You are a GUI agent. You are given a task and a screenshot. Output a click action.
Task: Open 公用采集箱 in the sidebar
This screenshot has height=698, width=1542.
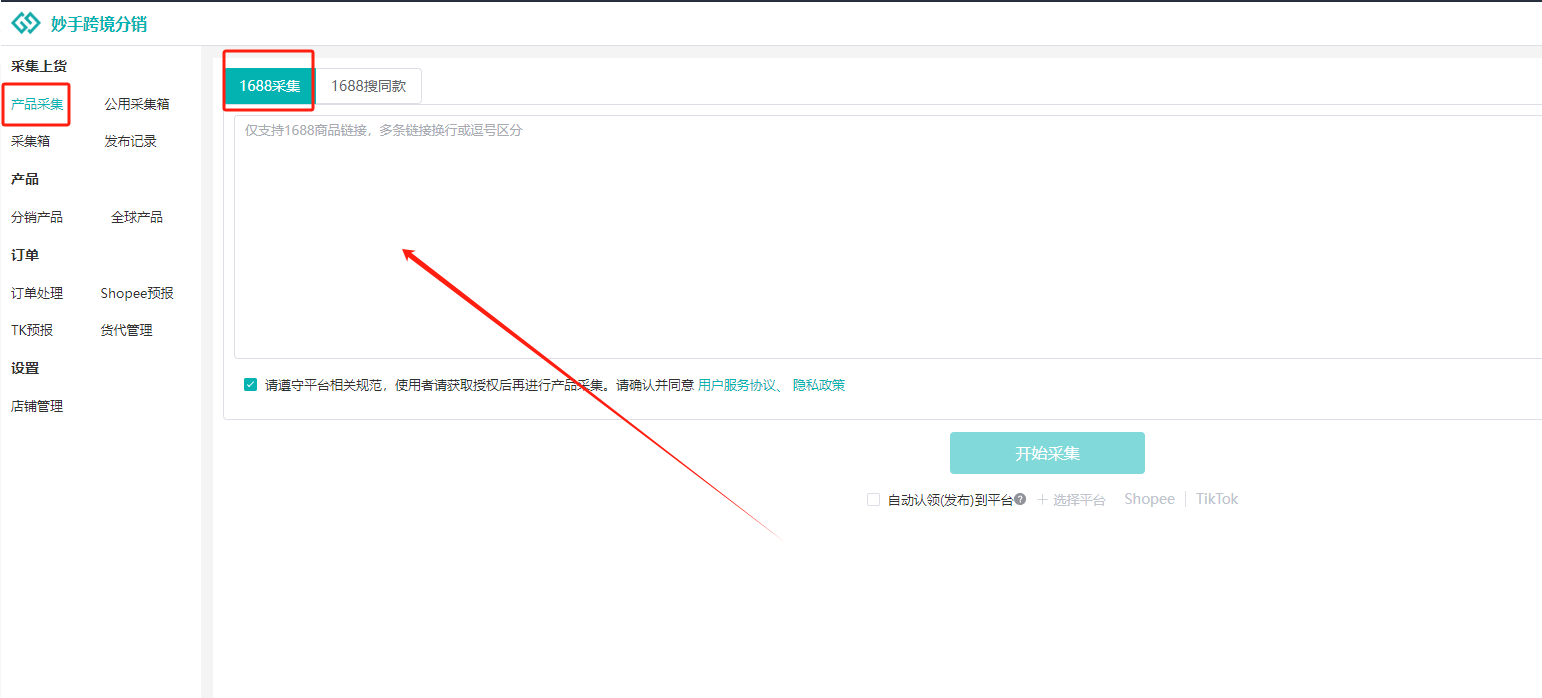(137, 103)
